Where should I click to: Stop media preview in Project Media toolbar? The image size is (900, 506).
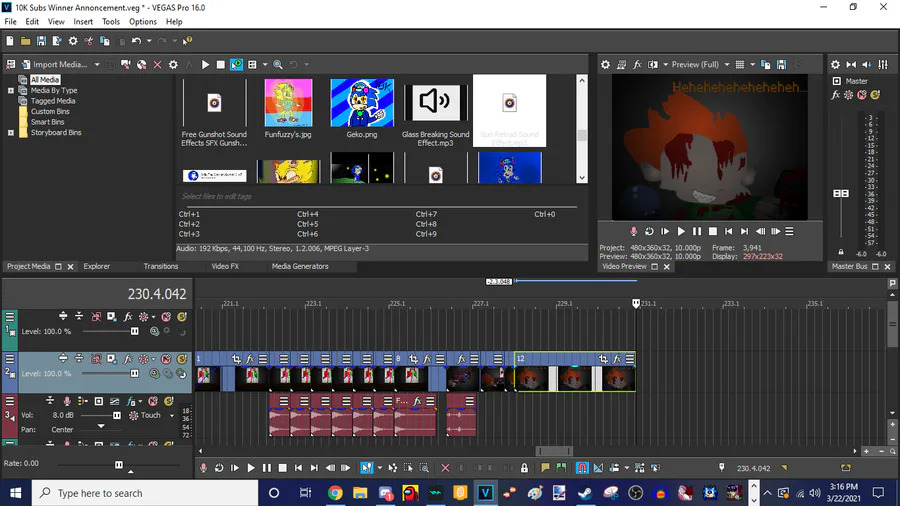220,65
